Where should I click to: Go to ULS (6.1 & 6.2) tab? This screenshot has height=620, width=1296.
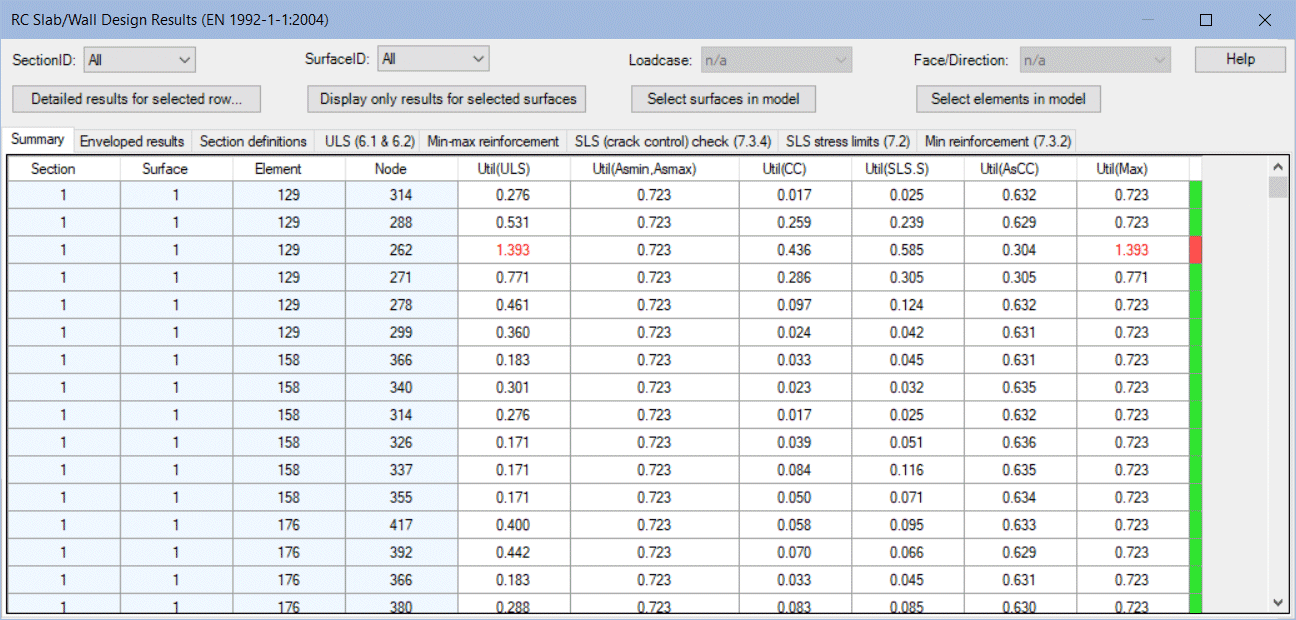pos(369,141)
